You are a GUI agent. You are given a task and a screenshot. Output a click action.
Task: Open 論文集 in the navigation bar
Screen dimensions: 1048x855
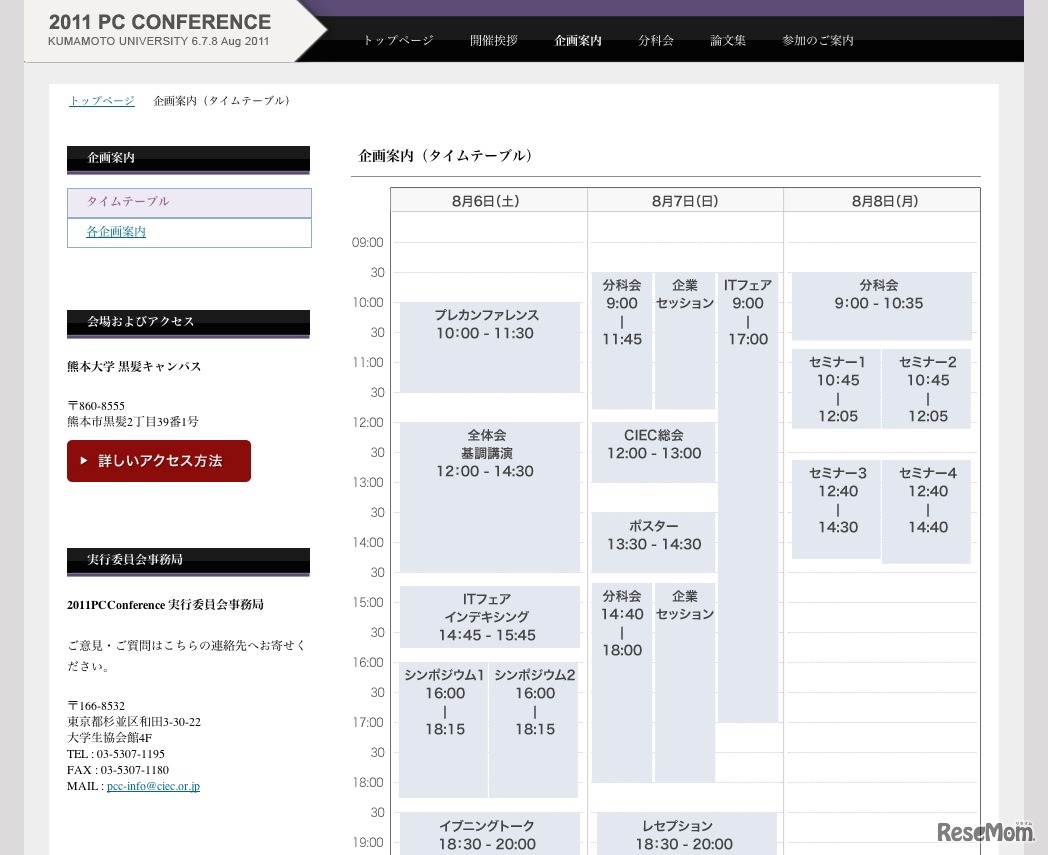[x=728, y=41]
